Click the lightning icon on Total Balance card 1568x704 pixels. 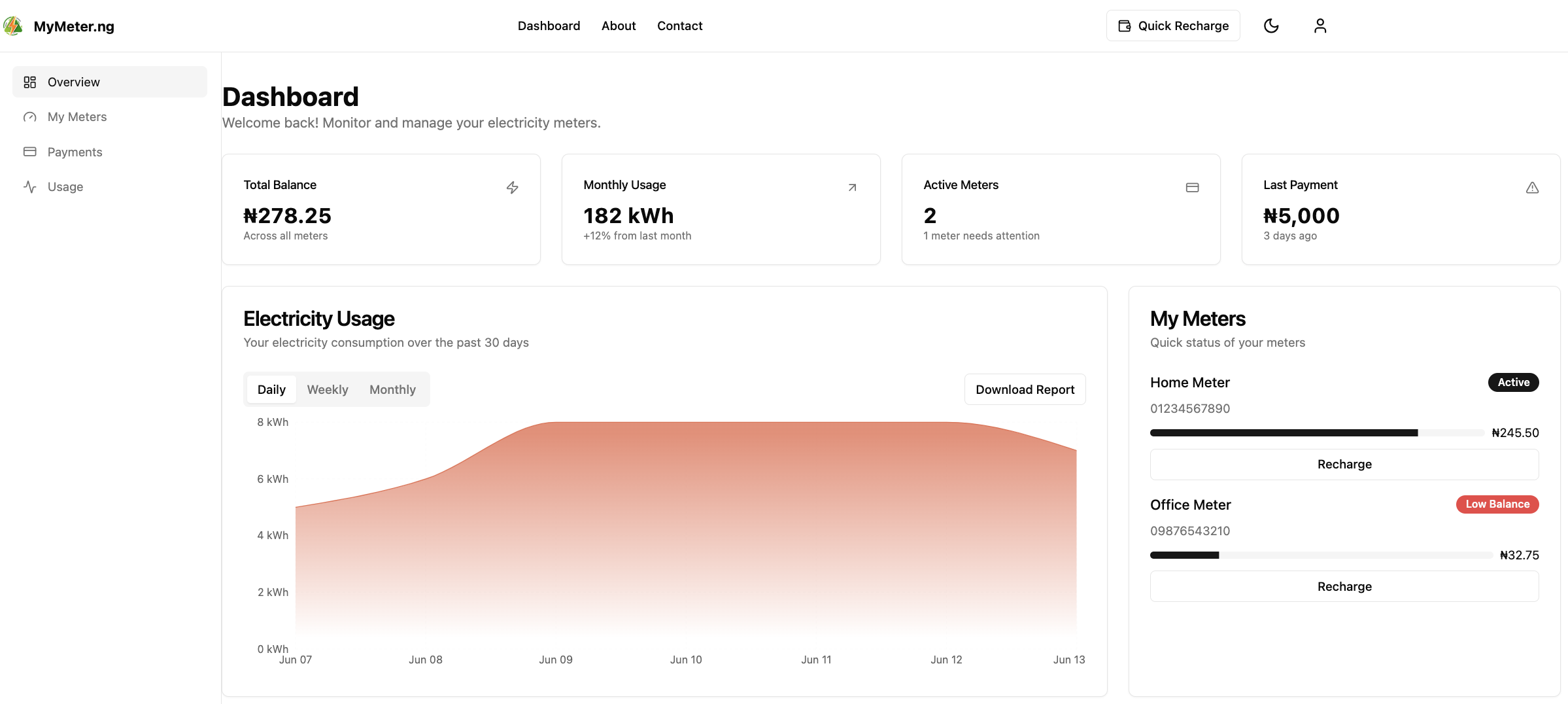(513, 188)
